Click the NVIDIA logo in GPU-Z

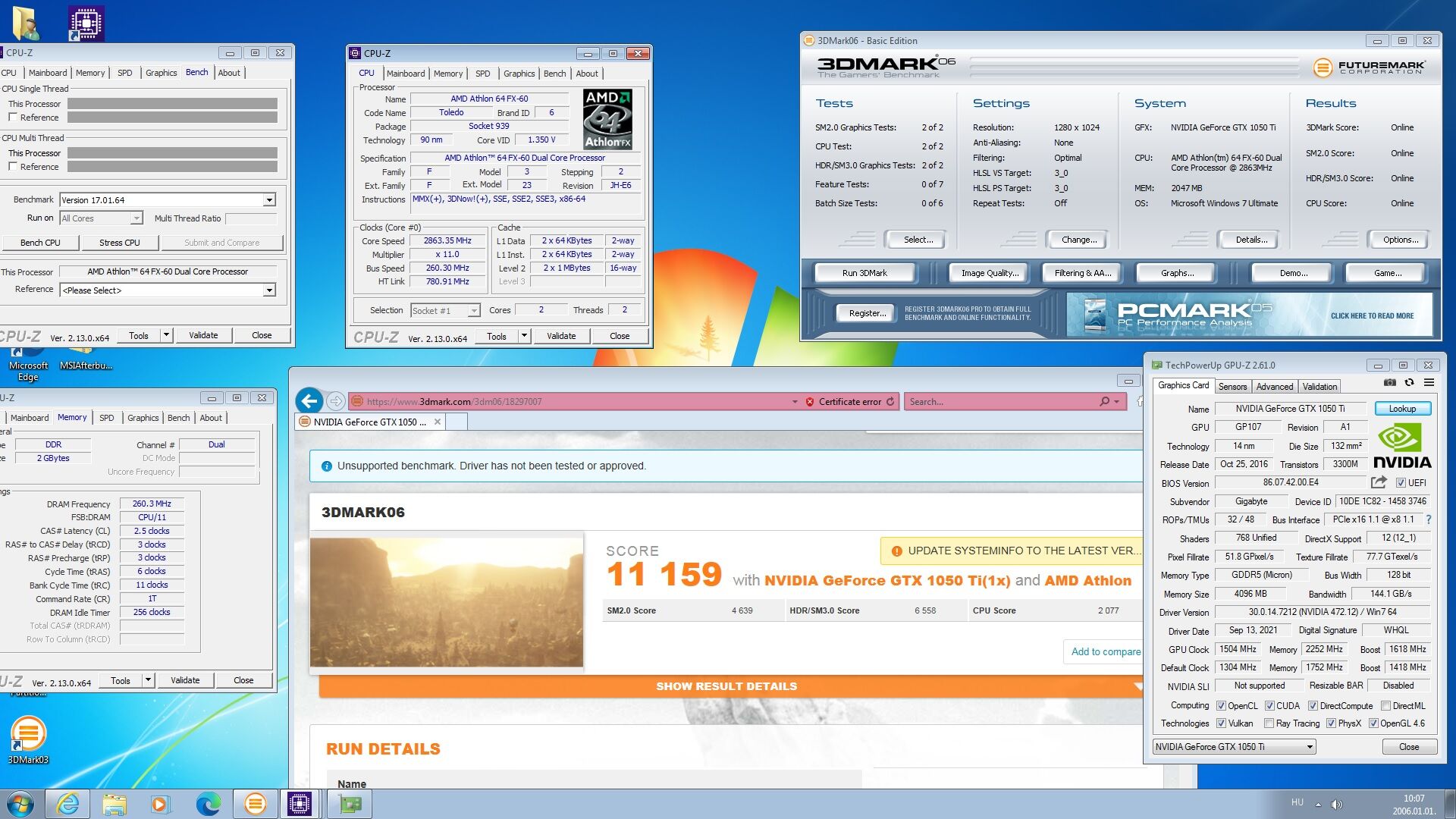click(x=1401, y=447)
